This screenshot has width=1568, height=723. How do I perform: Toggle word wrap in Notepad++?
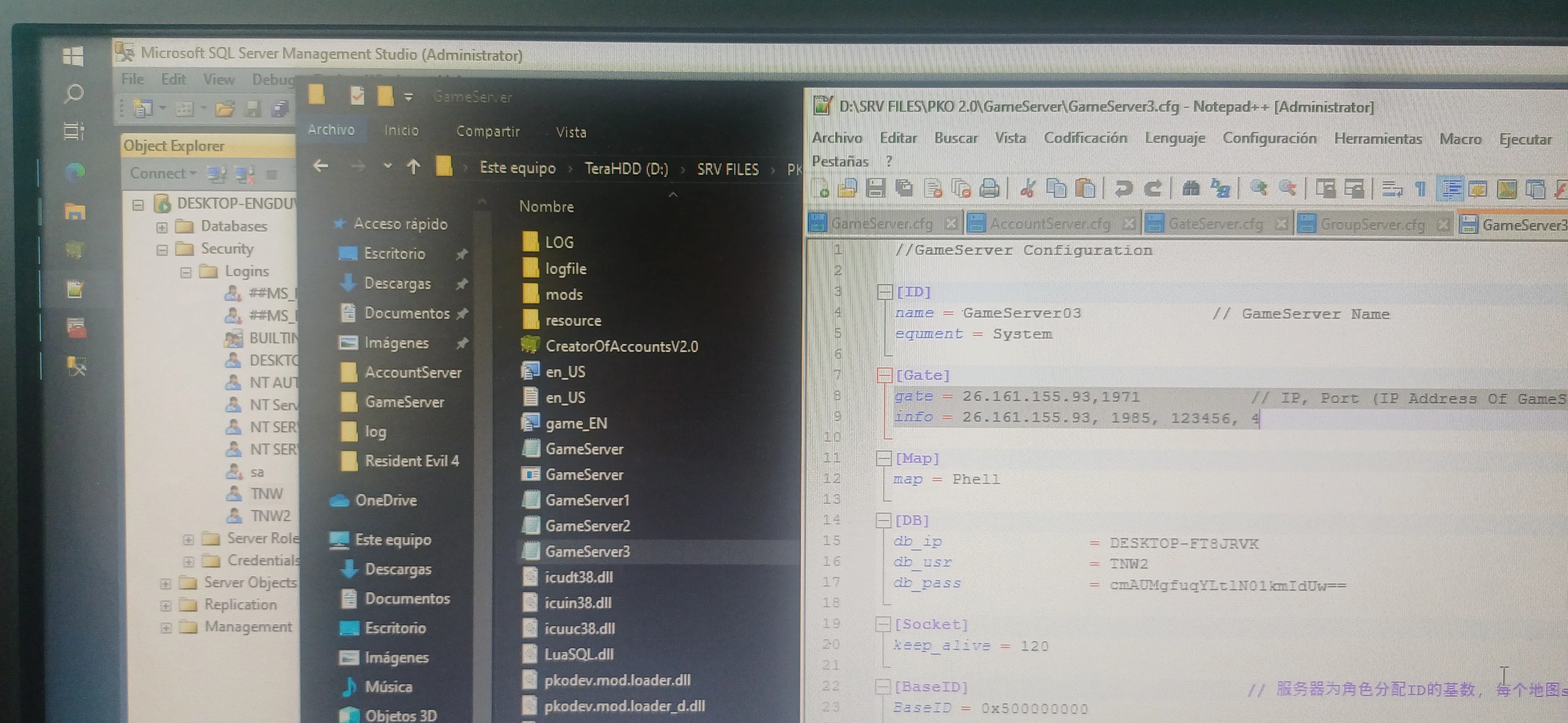[1392, 189]
